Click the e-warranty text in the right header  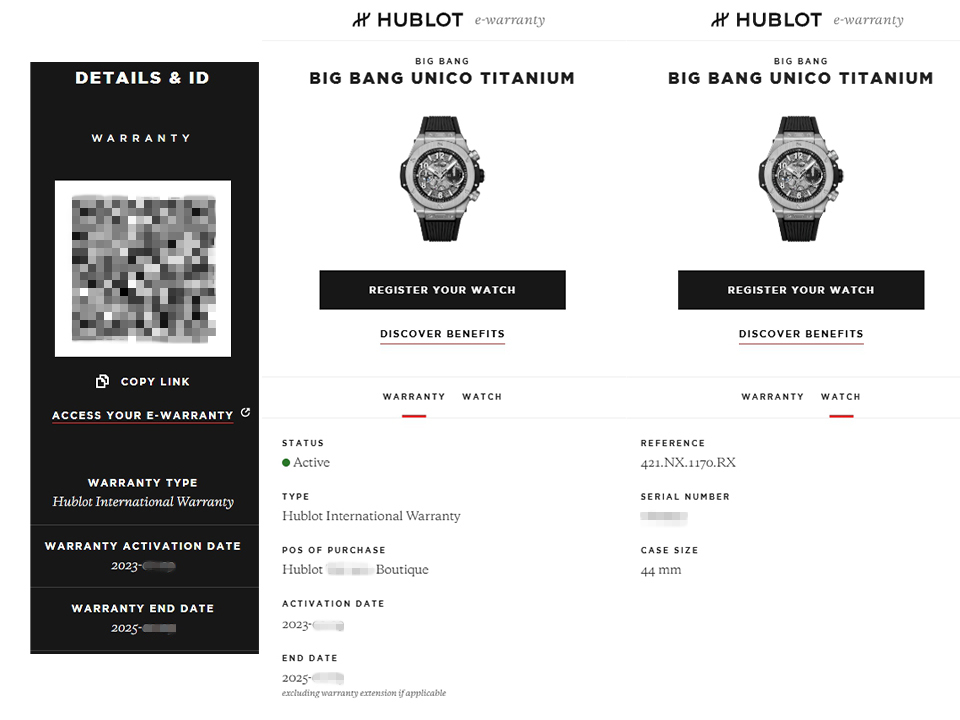[868, 20]
